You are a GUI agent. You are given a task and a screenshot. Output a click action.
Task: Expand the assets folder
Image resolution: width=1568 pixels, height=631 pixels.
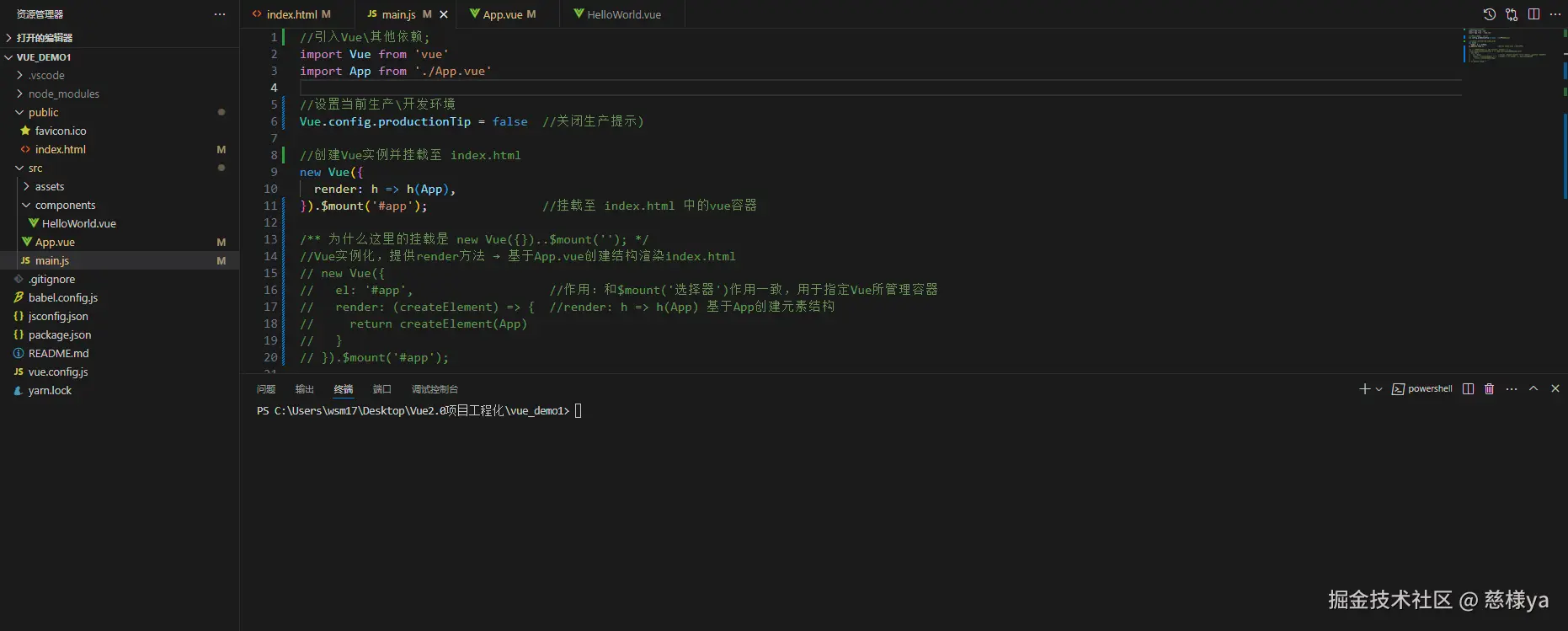tap(120, 186)
